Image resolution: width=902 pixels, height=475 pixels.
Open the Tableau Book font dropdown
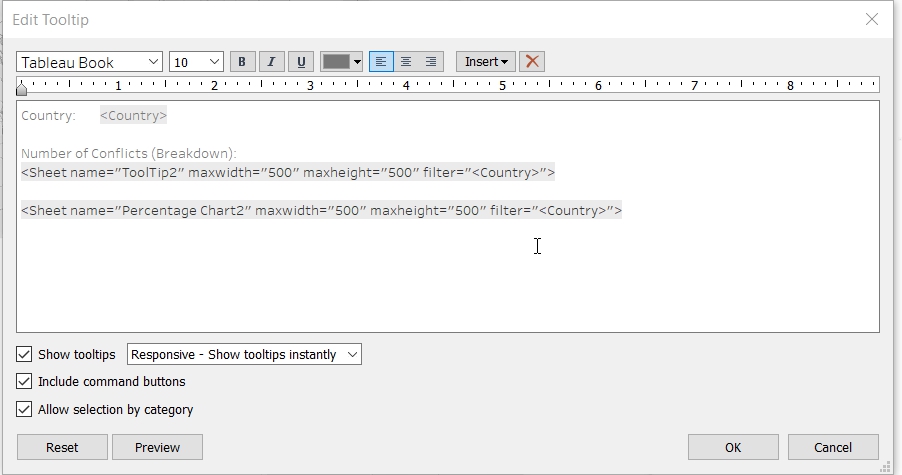[x=90, y=62]
